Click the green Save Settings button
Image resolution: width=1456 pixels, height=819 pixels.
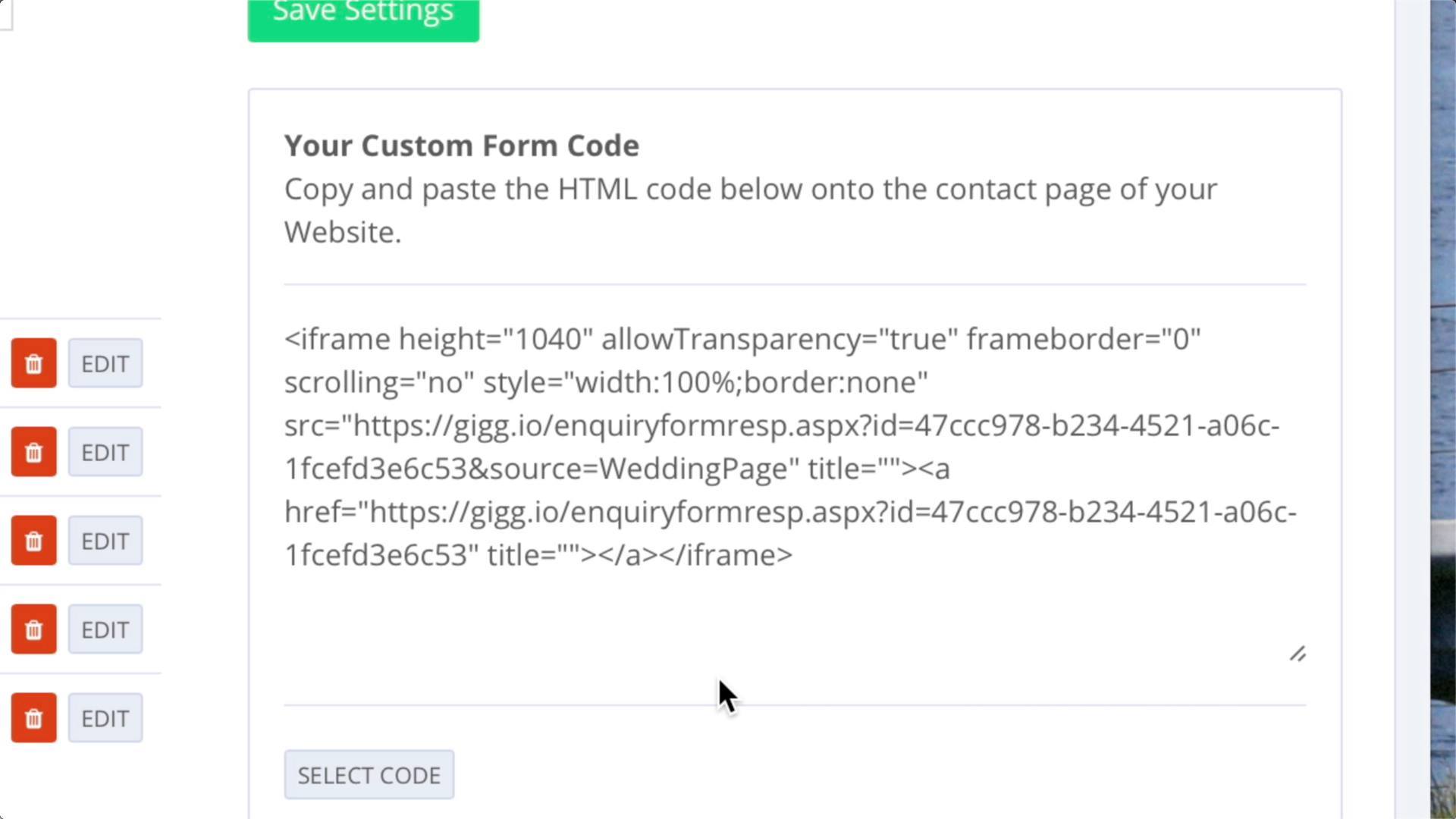click(x=363, y=15)
